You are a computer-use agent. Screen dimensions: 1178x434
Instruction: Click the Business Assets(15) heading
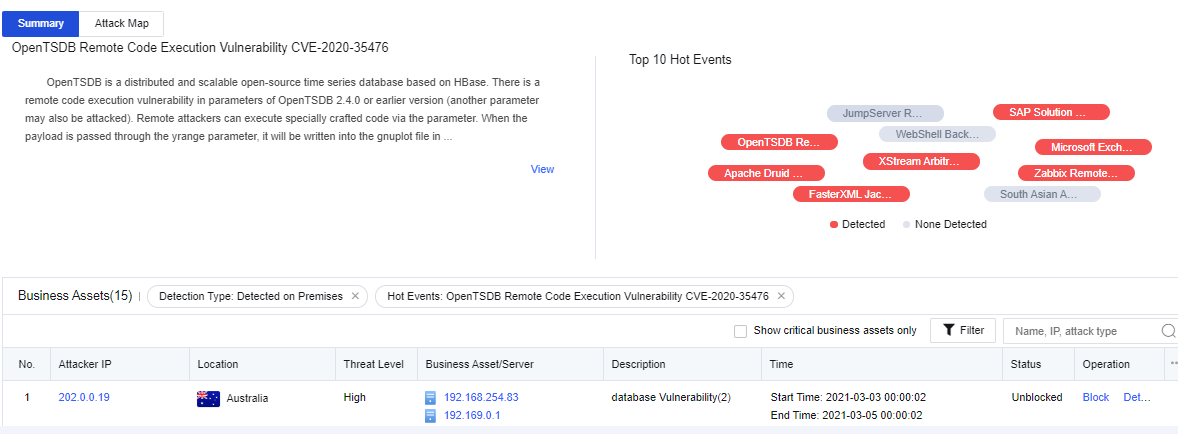[x=75, y=296]
